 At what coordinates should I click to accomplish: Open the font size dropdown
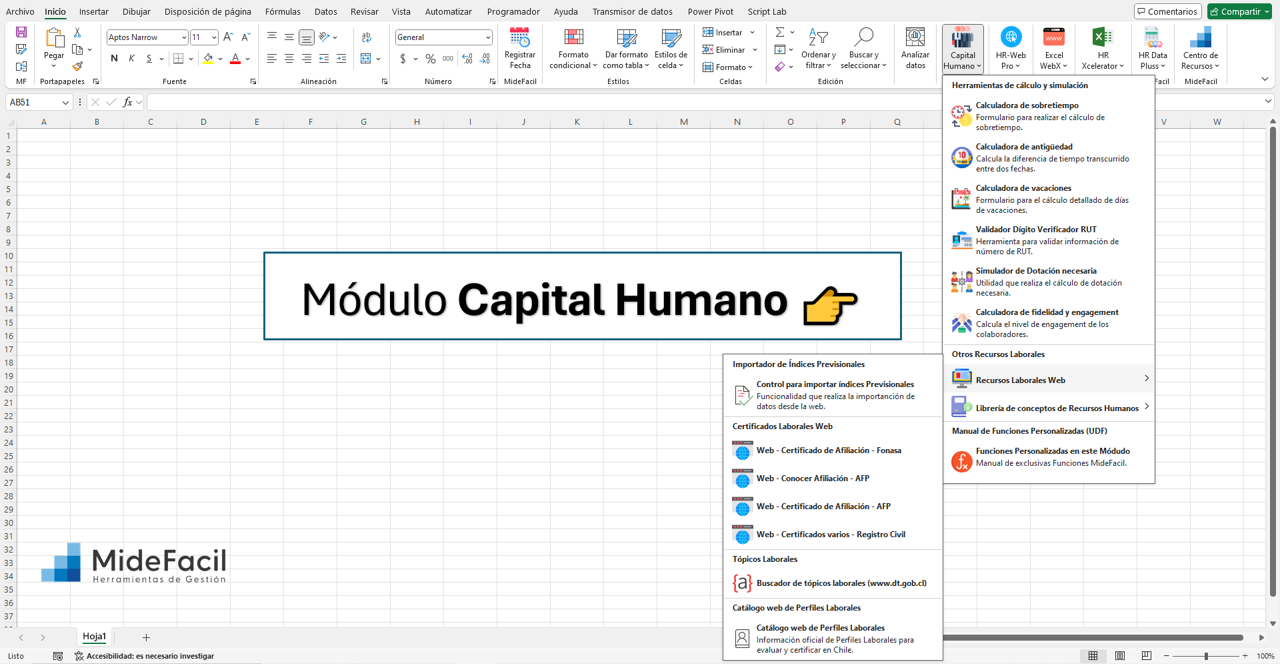tap(213, 37)
